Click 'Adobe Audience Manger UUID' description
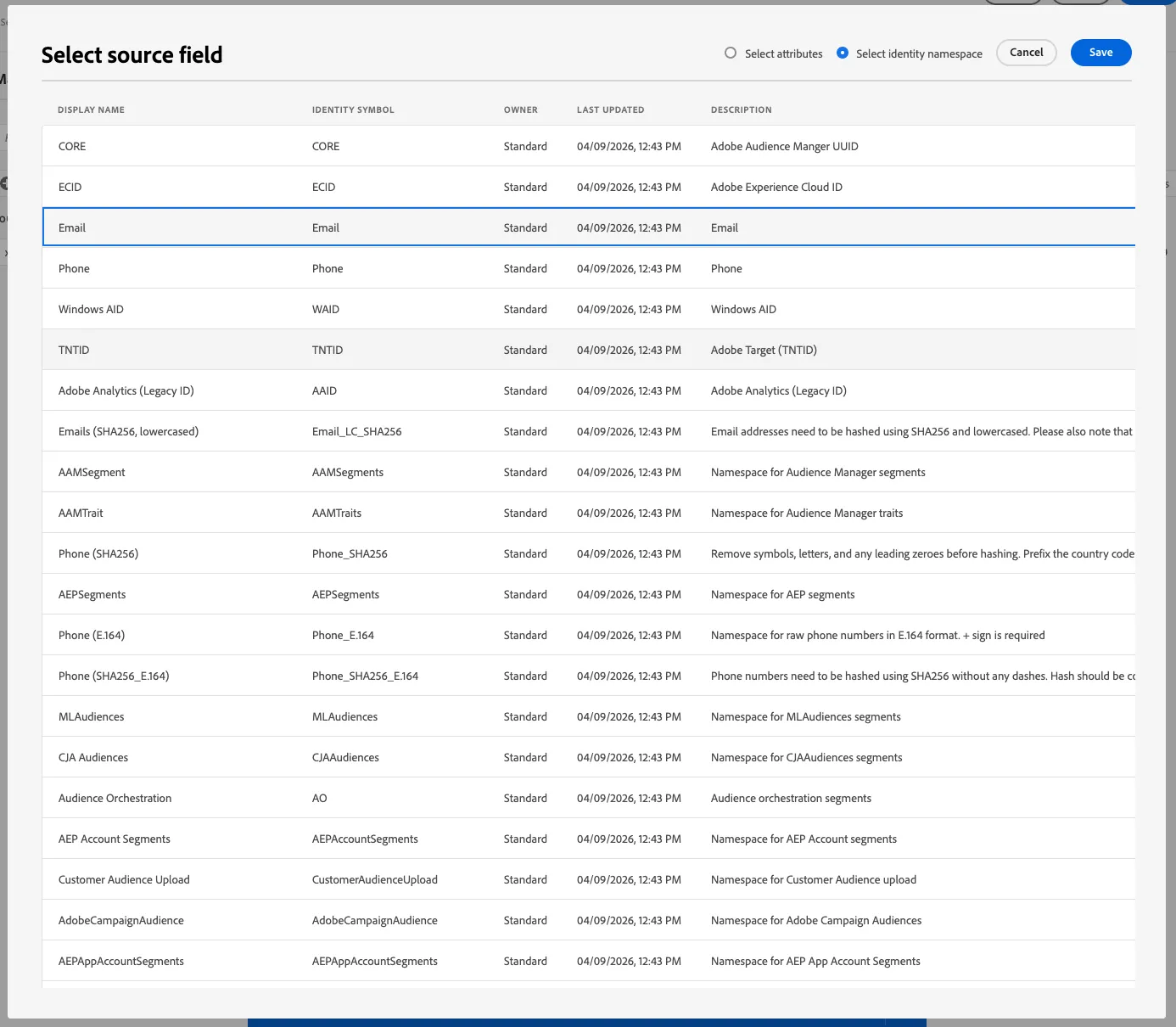Viewport: 1176px width, 1027px height. (785, 146)
